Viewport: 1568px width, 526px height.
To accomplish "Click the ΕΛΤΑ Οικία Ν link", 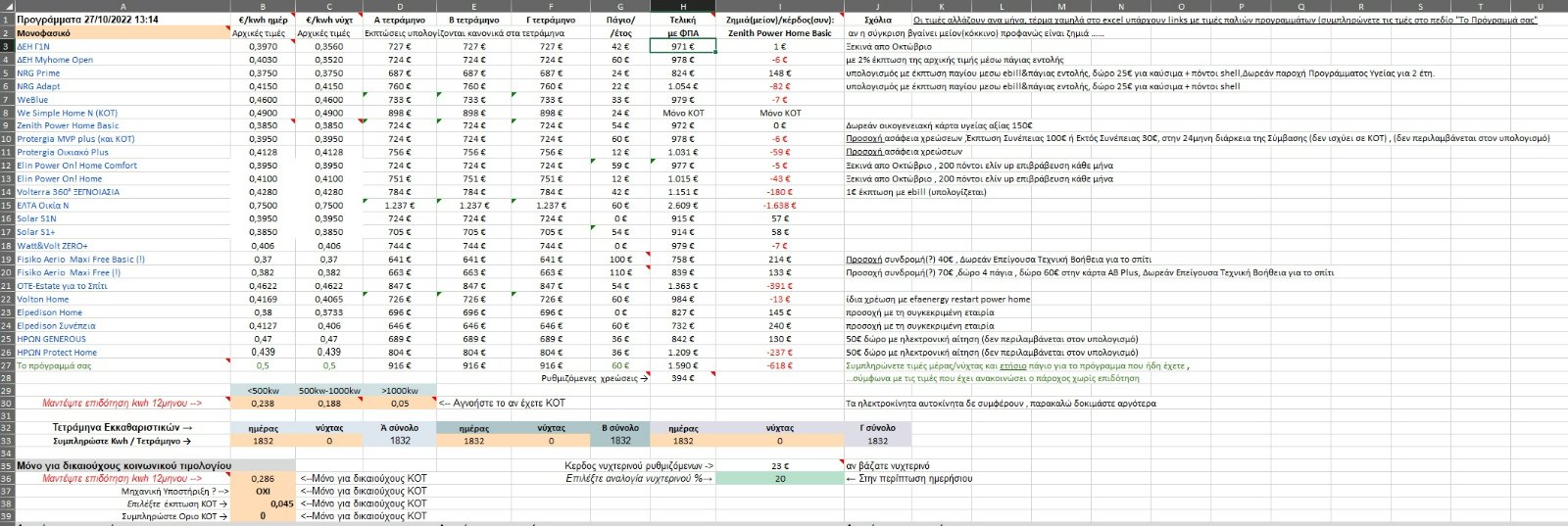I will tap(43, 206).
